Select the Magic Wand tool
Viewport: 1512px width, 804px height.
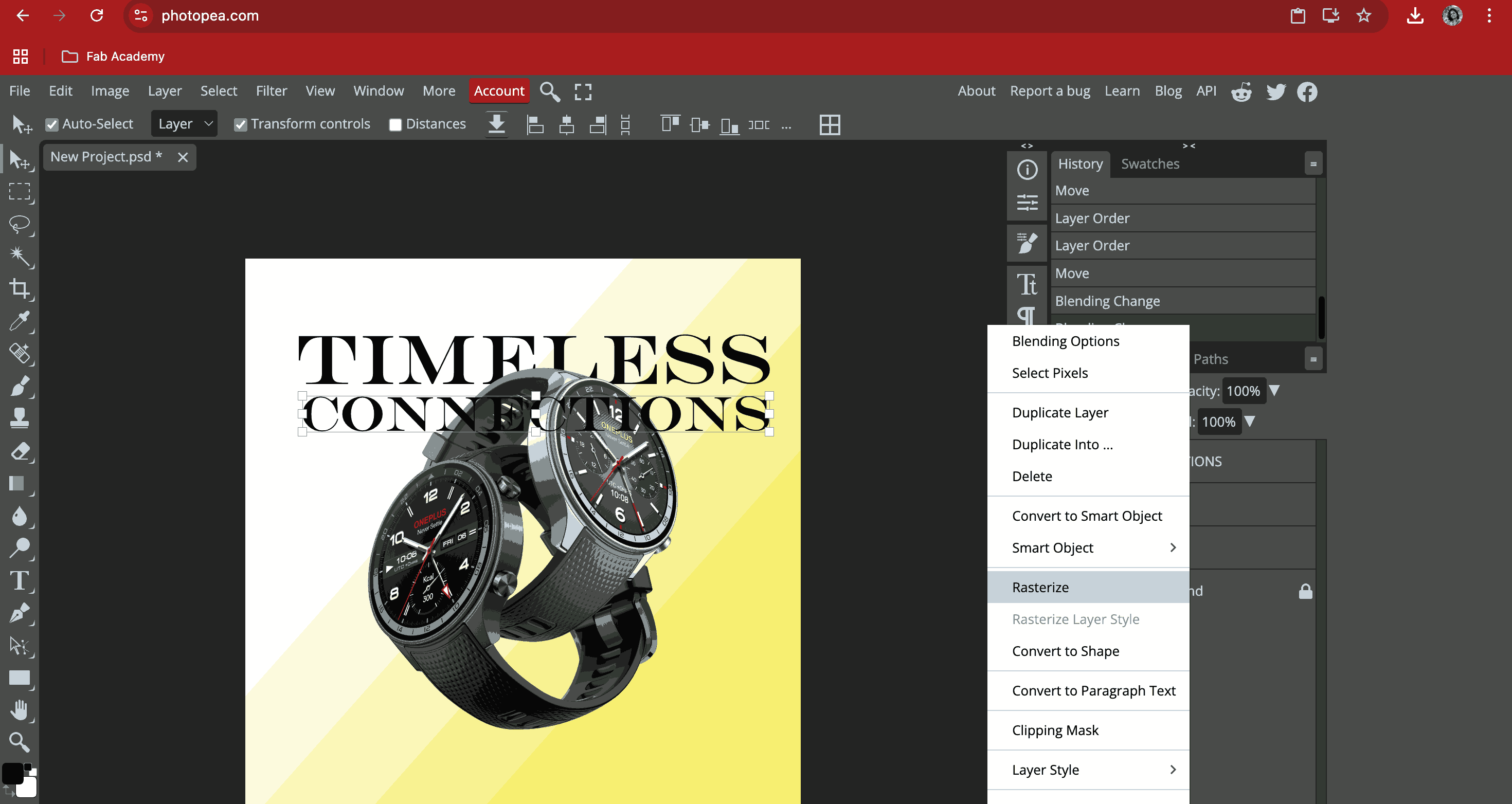coord(20,257)
